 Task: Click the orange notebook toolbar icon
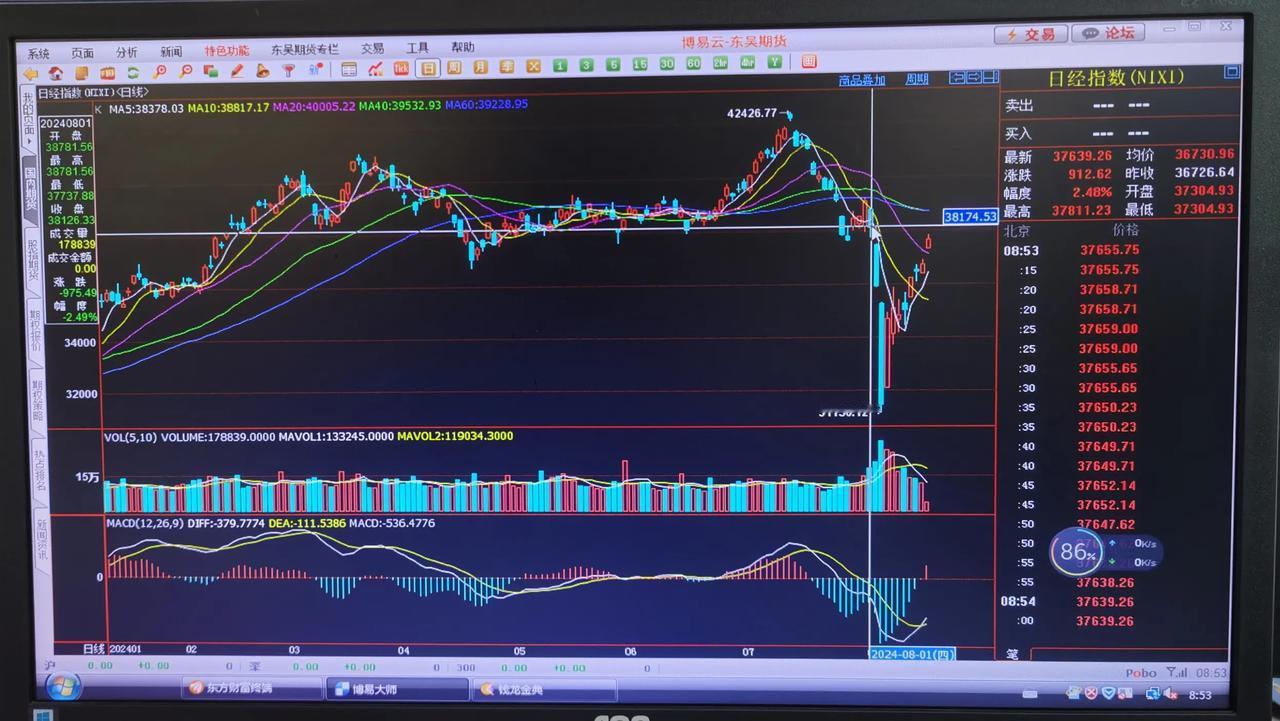(x=81, y=73)
